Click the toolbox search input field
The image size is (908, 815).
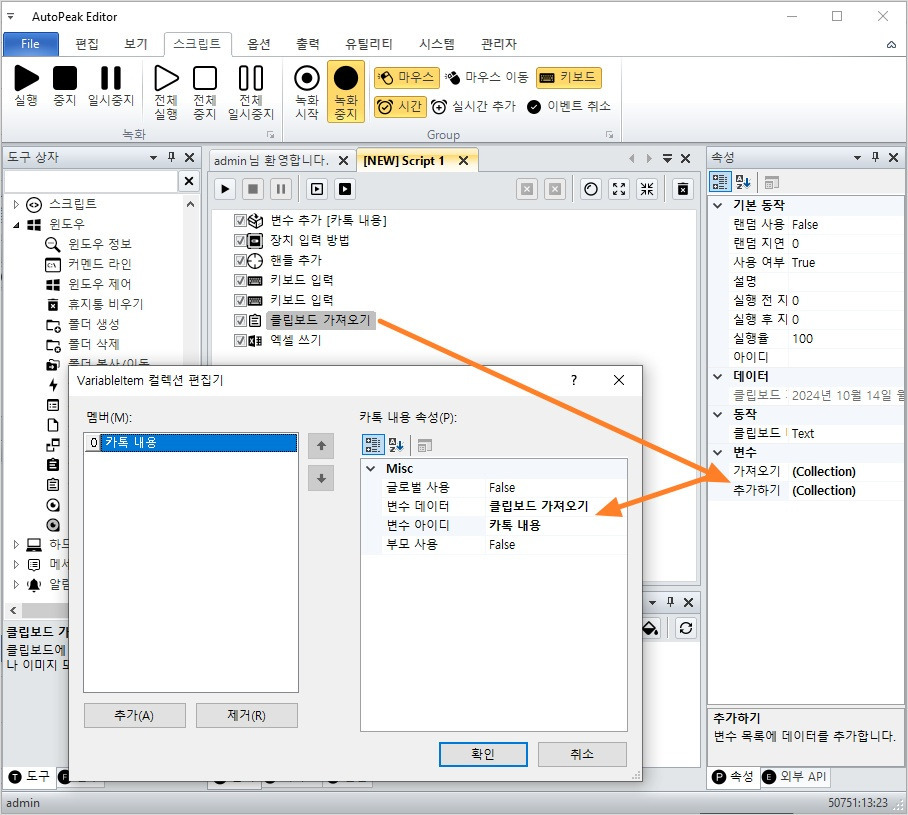point(90,181)
